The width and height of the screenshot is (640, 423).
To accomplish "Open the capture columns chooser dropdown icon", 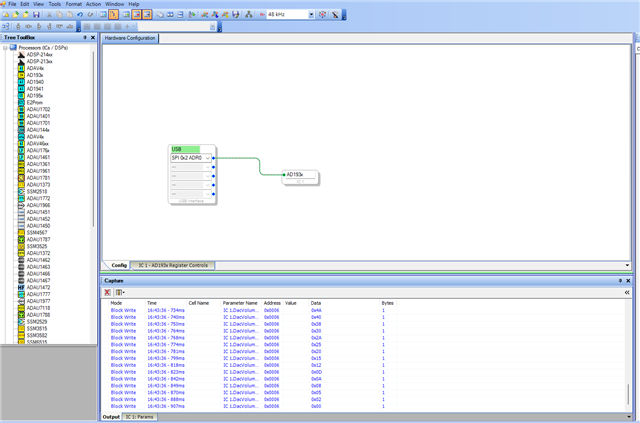I will click(120, 292).
